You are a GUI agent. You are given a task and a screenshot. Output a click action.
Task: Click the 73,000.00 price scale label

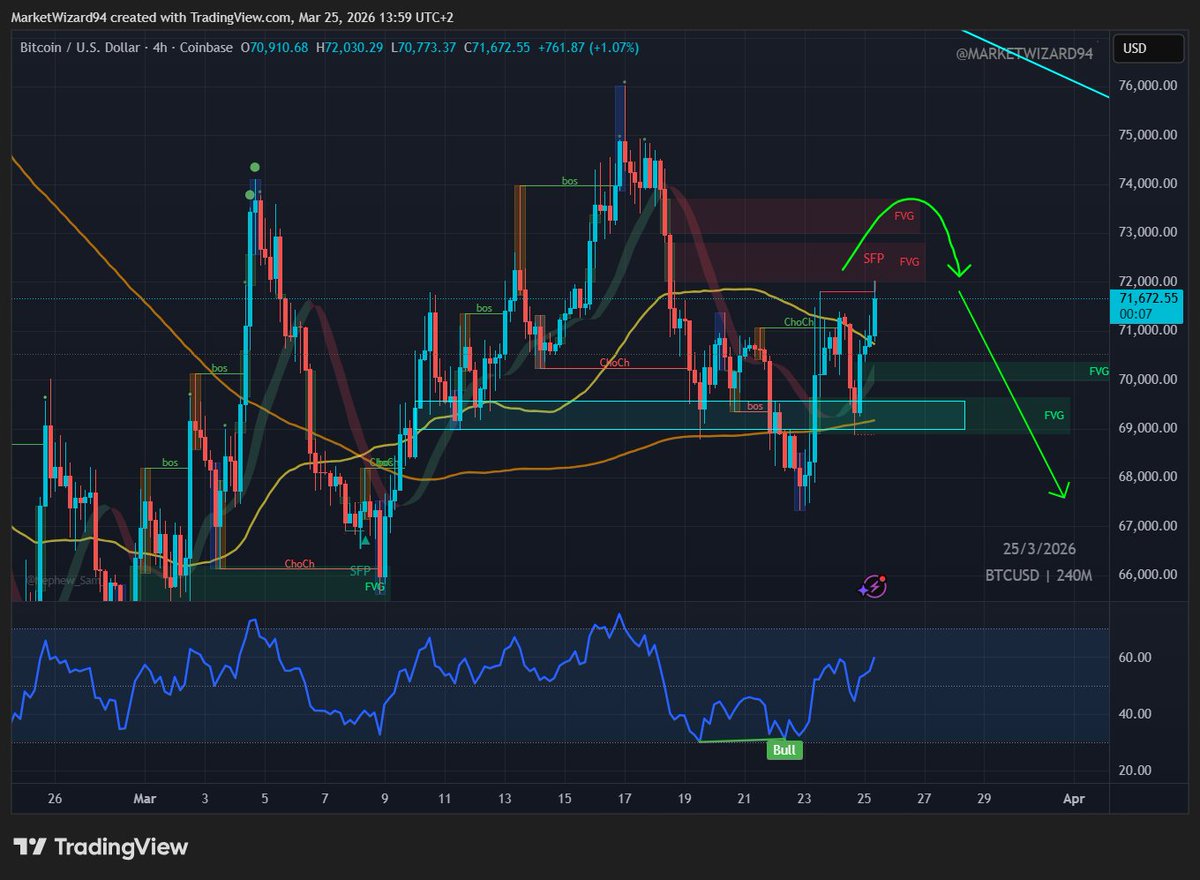tap(1149, 233)
